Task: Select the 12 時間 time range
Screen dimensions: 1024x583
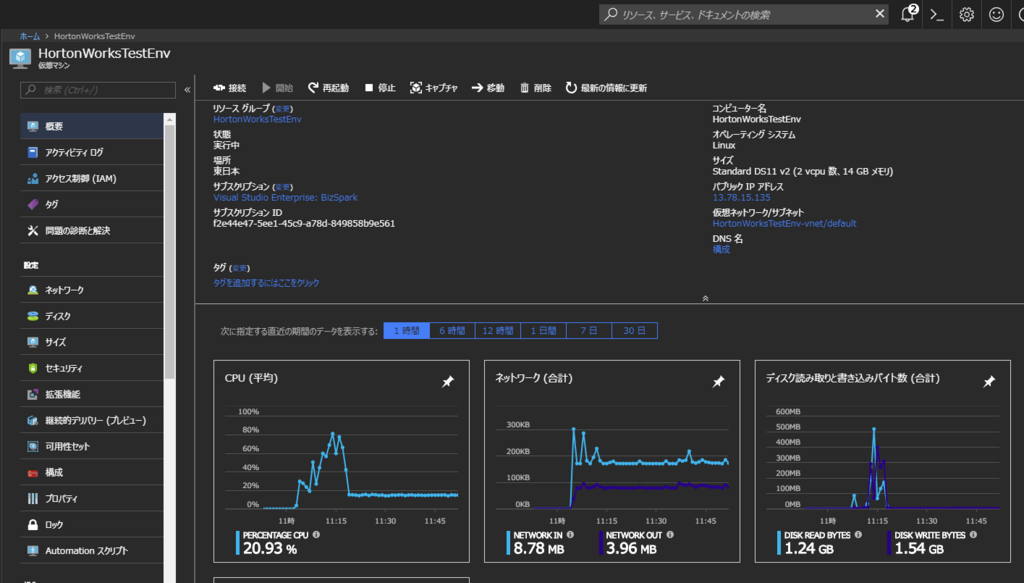Action: click(x=498, y=330)
